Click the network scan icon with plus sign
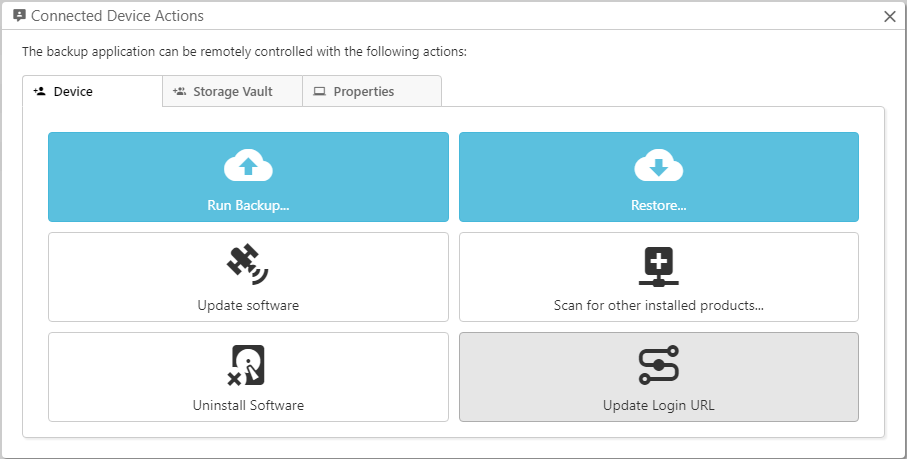The image size is (907, 459). point(658,265)
